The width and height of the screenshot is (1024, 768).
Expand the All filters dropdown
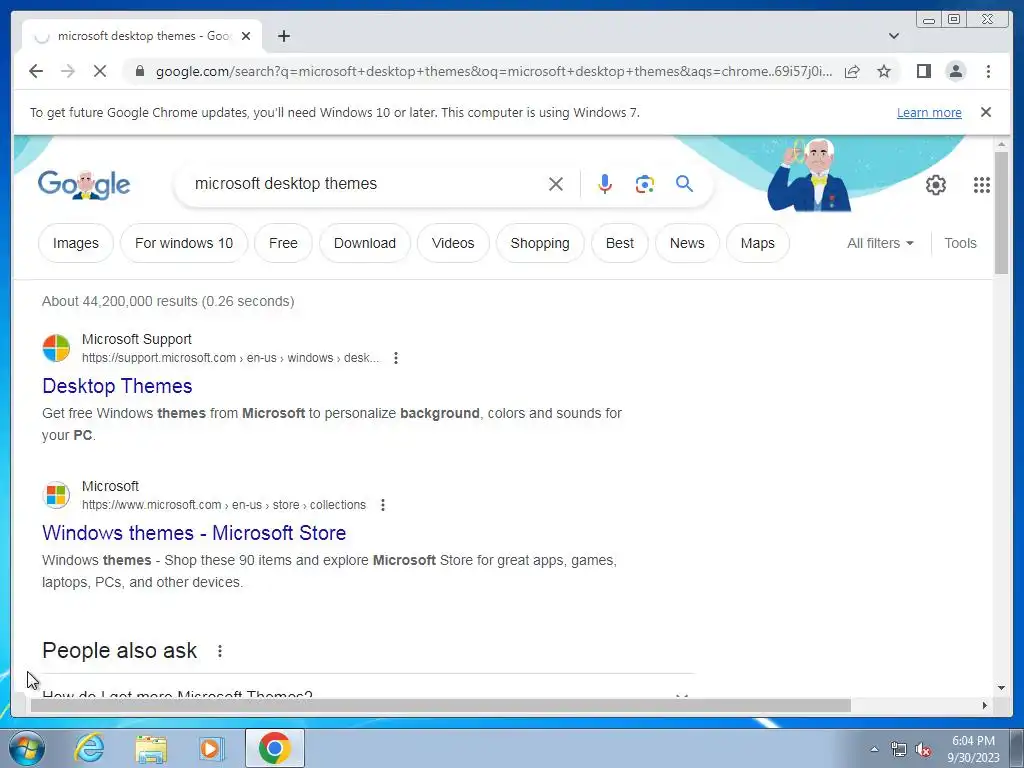pos(880,243)
